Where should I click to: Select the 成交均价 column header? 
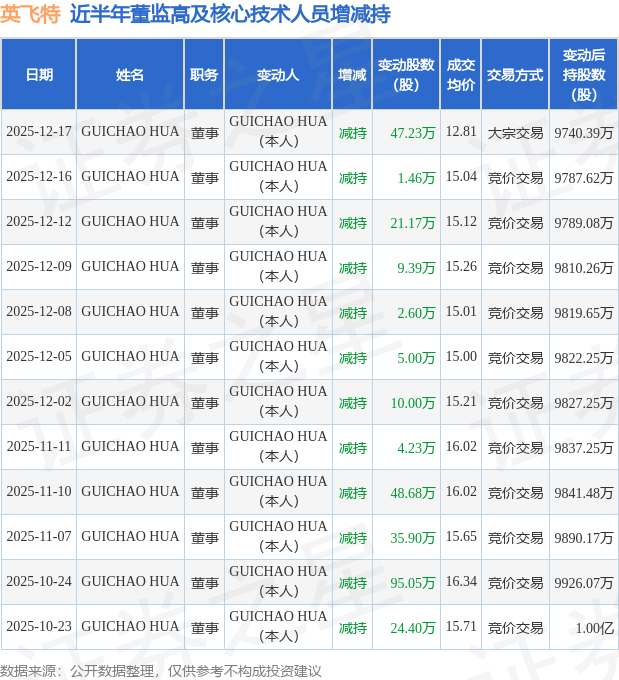click(x=461, y=75)
